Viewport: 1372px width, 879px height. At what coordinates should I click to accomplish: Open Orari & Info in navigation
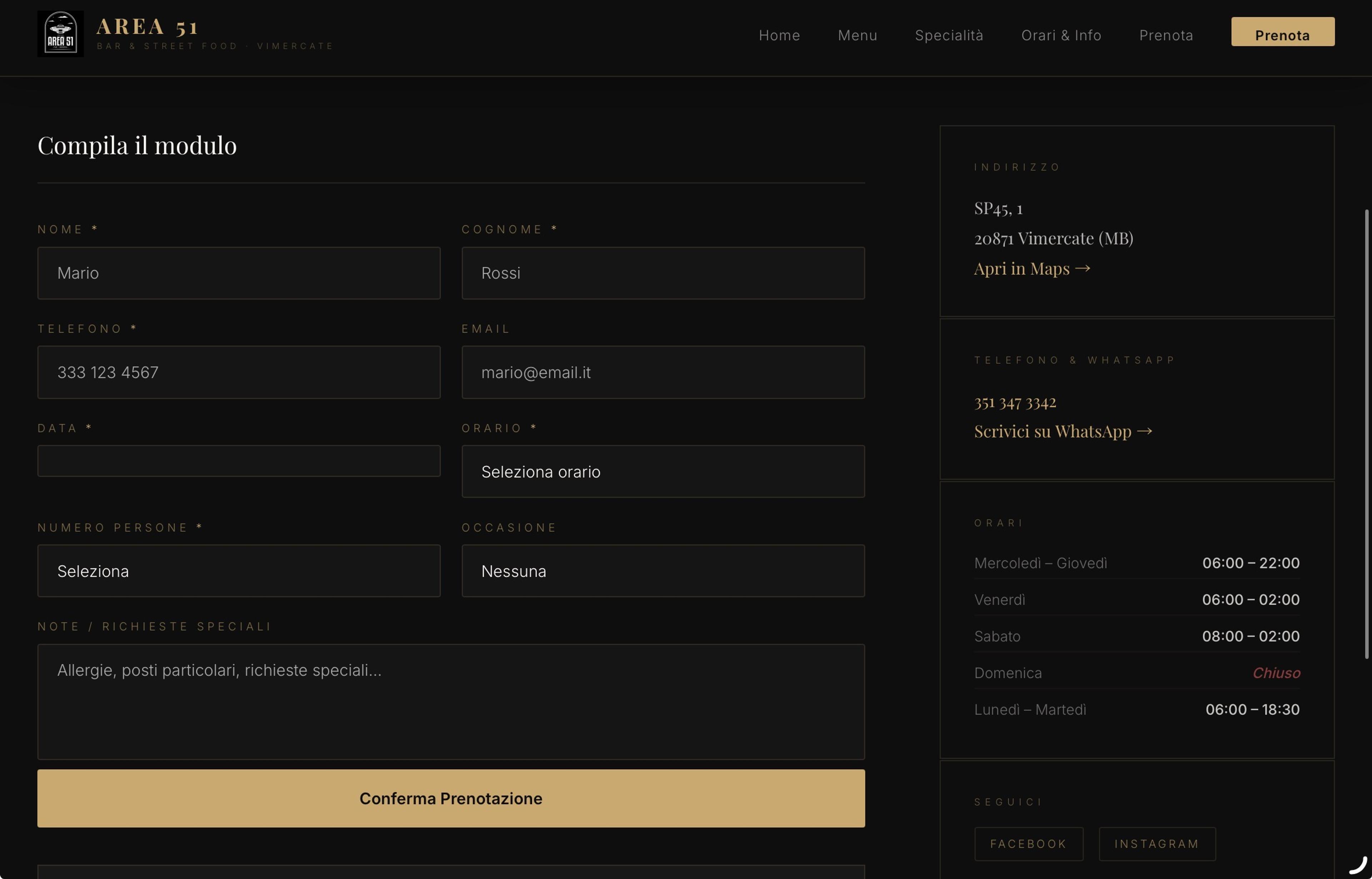click(x=1061, y=35)
